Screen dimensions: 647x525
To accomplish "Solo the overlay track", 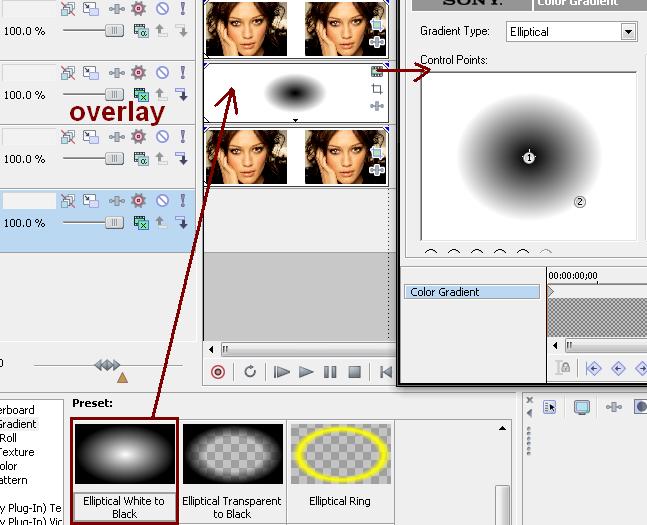I will [x=183, y=73].
